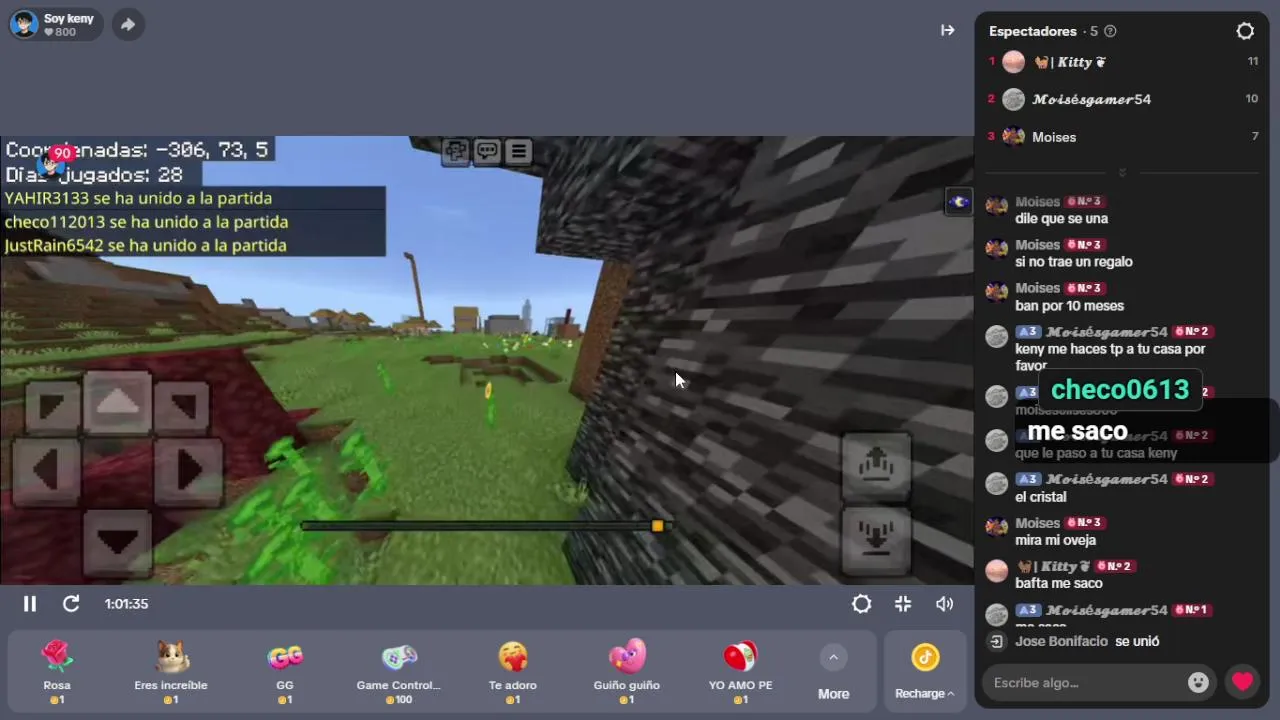Open spectators info question mark icon
The height and width of the screenshot is (720, 1280).
[1110, 32]
